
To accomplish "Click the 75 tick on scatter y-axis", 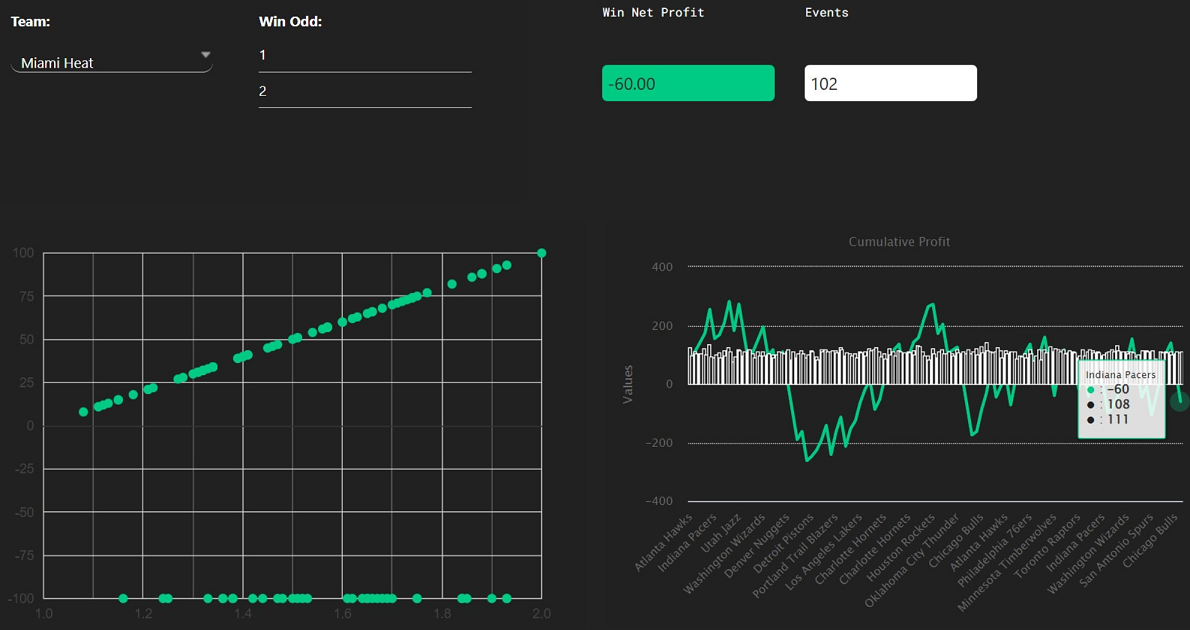I will [x=26, y=297].
